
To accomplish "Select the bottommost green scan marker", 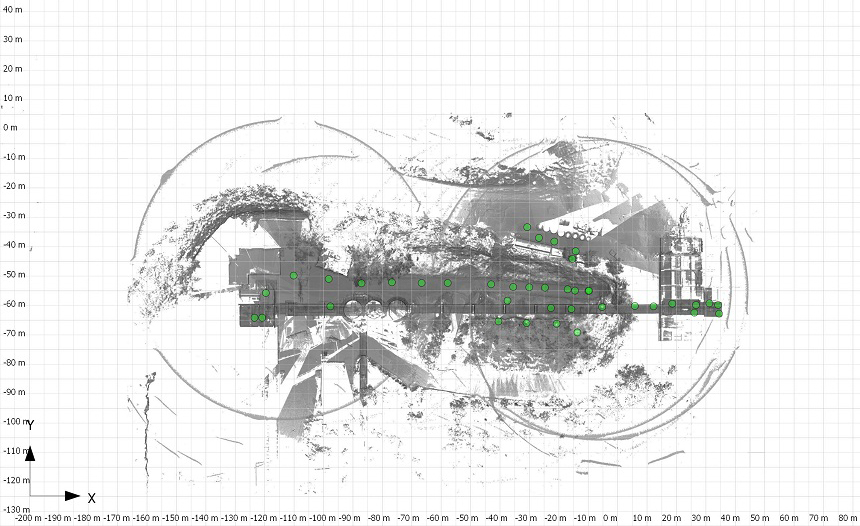I will [577, 332].
